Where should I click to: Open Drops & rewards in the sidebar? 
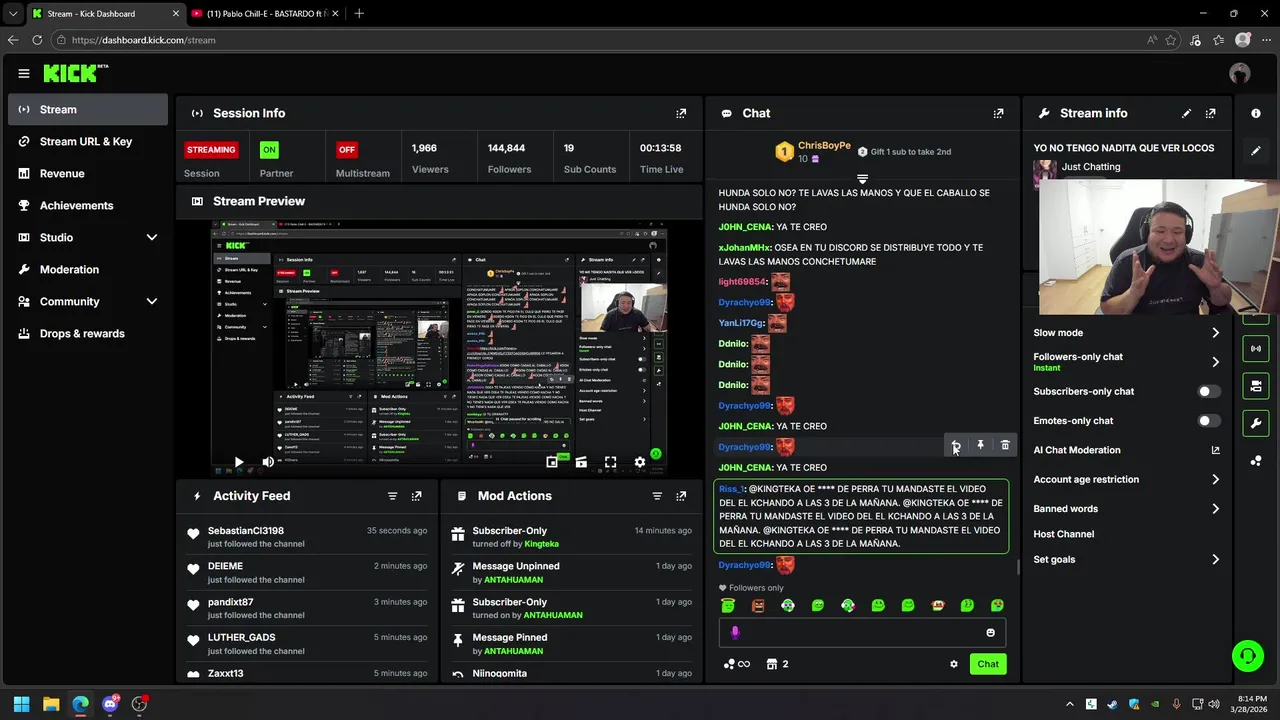(88, 334)
